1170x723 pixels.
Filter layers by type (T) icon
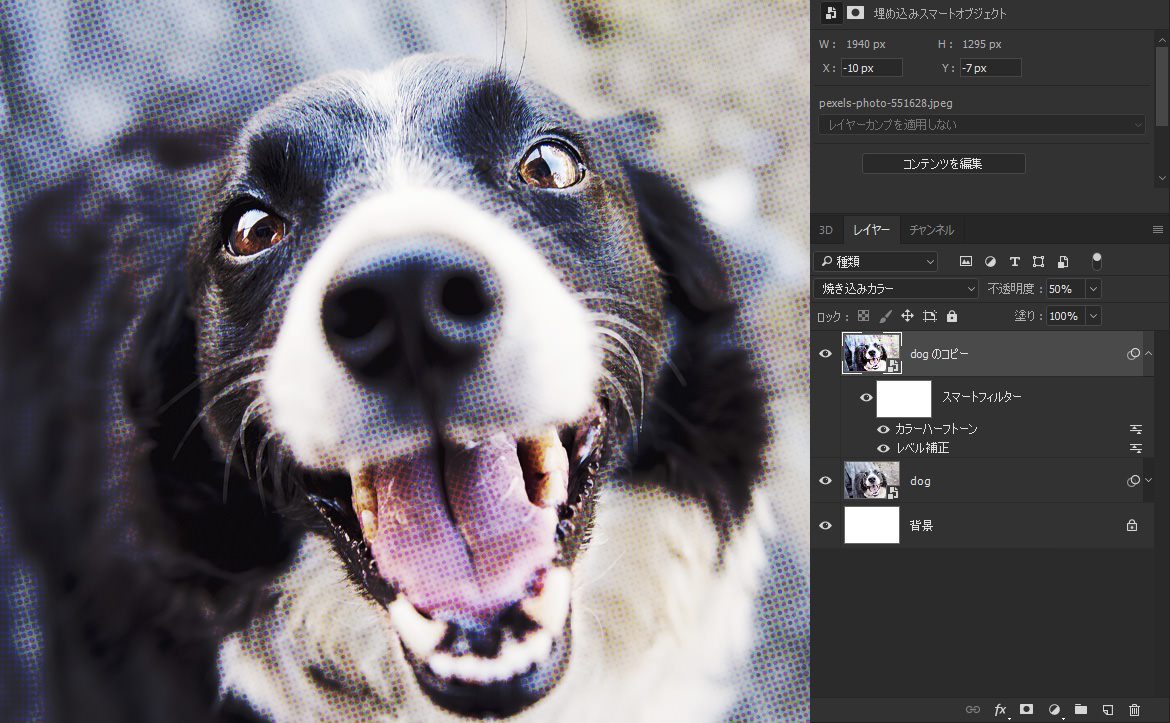1014,261
